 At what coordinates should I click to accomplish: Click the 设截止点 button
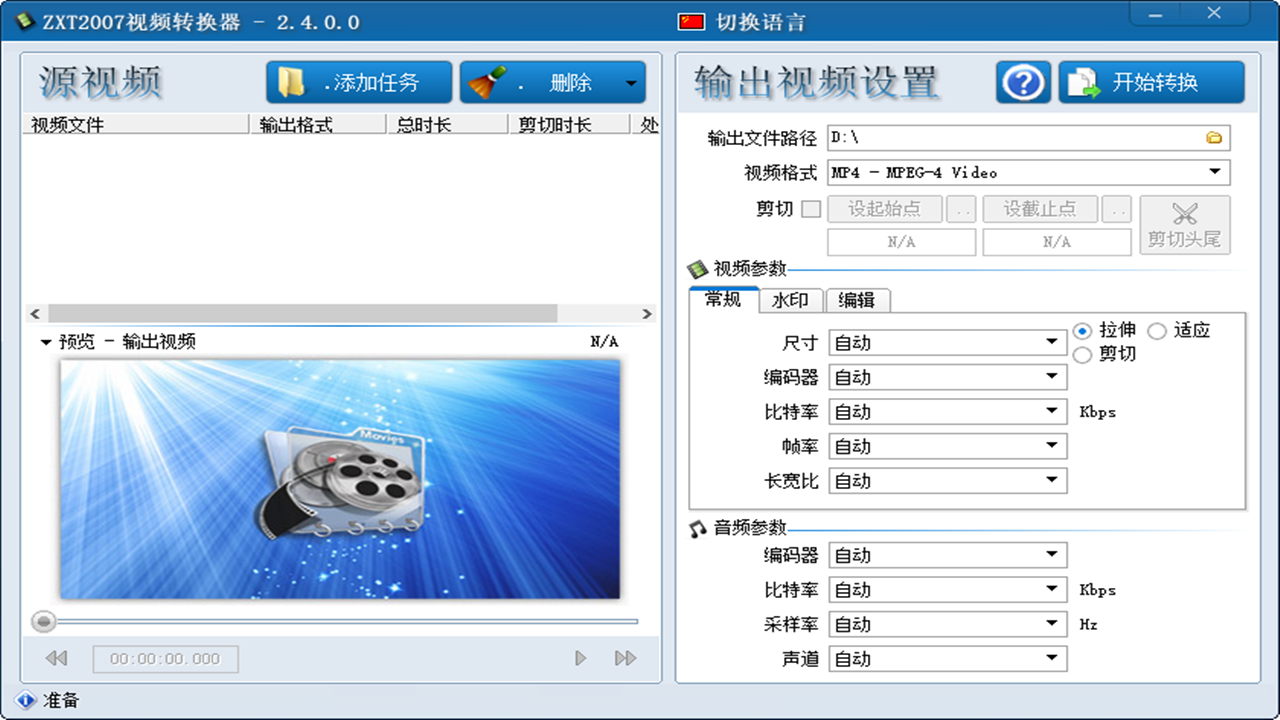coord(1040,209)
